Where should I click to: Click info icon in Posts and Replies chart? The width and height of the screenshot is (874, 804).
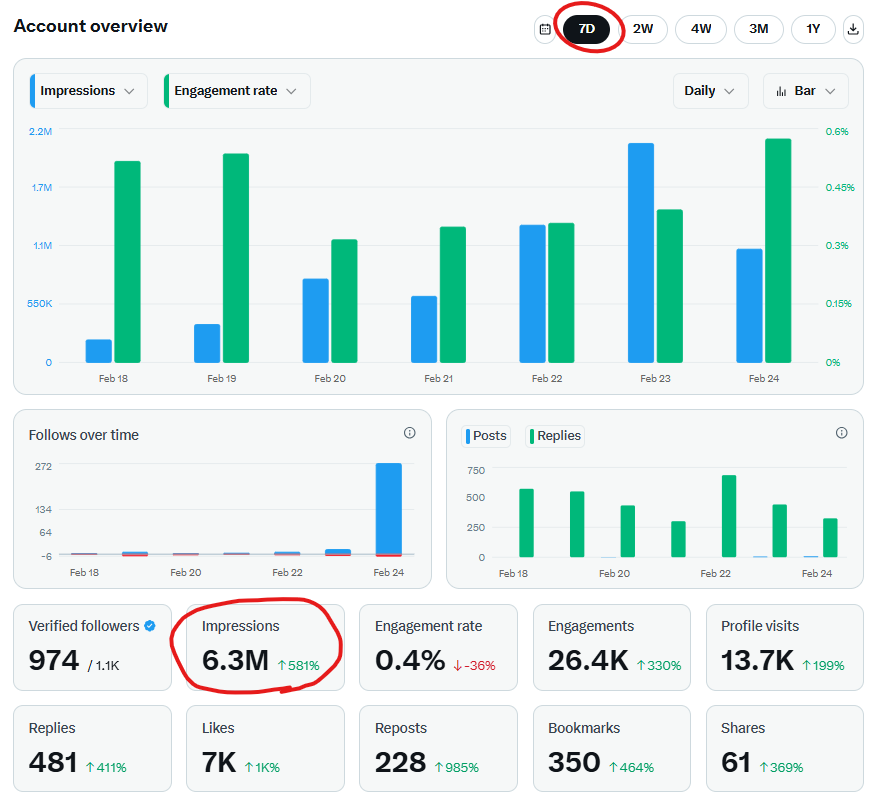click(x=841, y=433)
